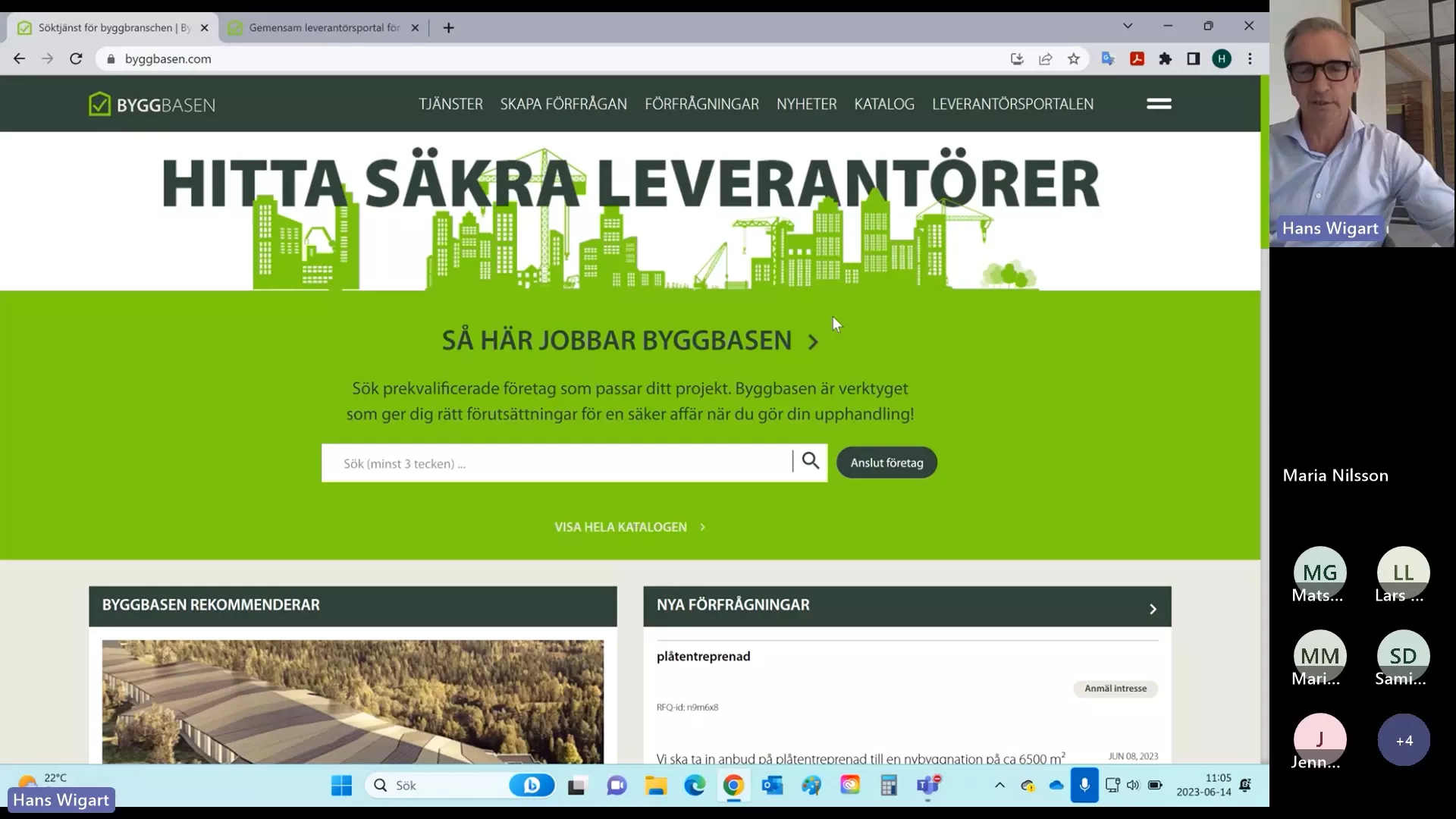Image resolution: width=1456 pixels, height=819 pixels.
Task: Open the Chrome profile avatar H
Action: point(1222,58)
